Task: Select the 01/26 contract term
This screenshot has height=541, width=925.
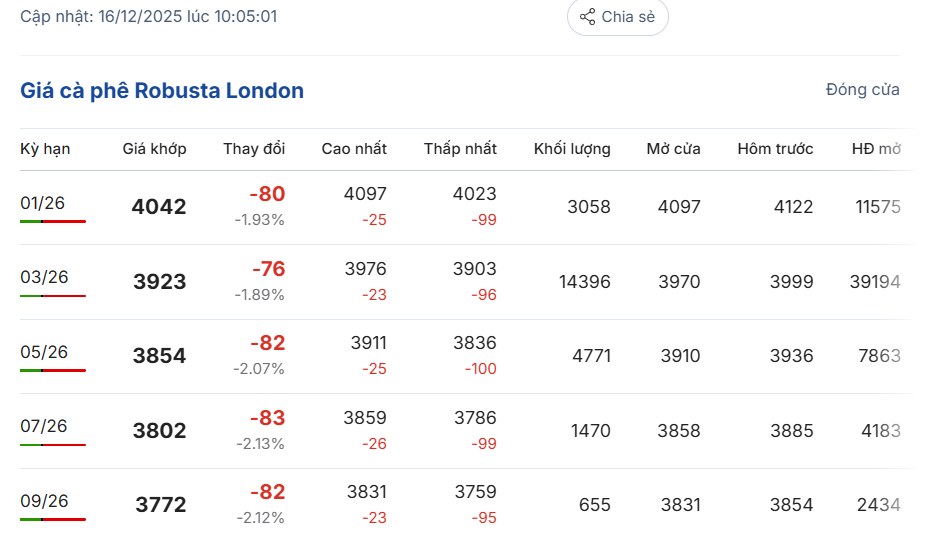Action: [x=43, y=203]
